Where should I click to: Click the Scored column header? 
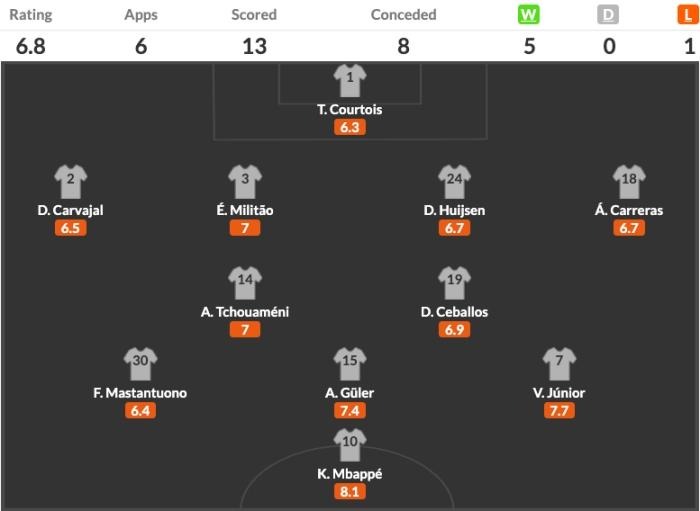254,15
